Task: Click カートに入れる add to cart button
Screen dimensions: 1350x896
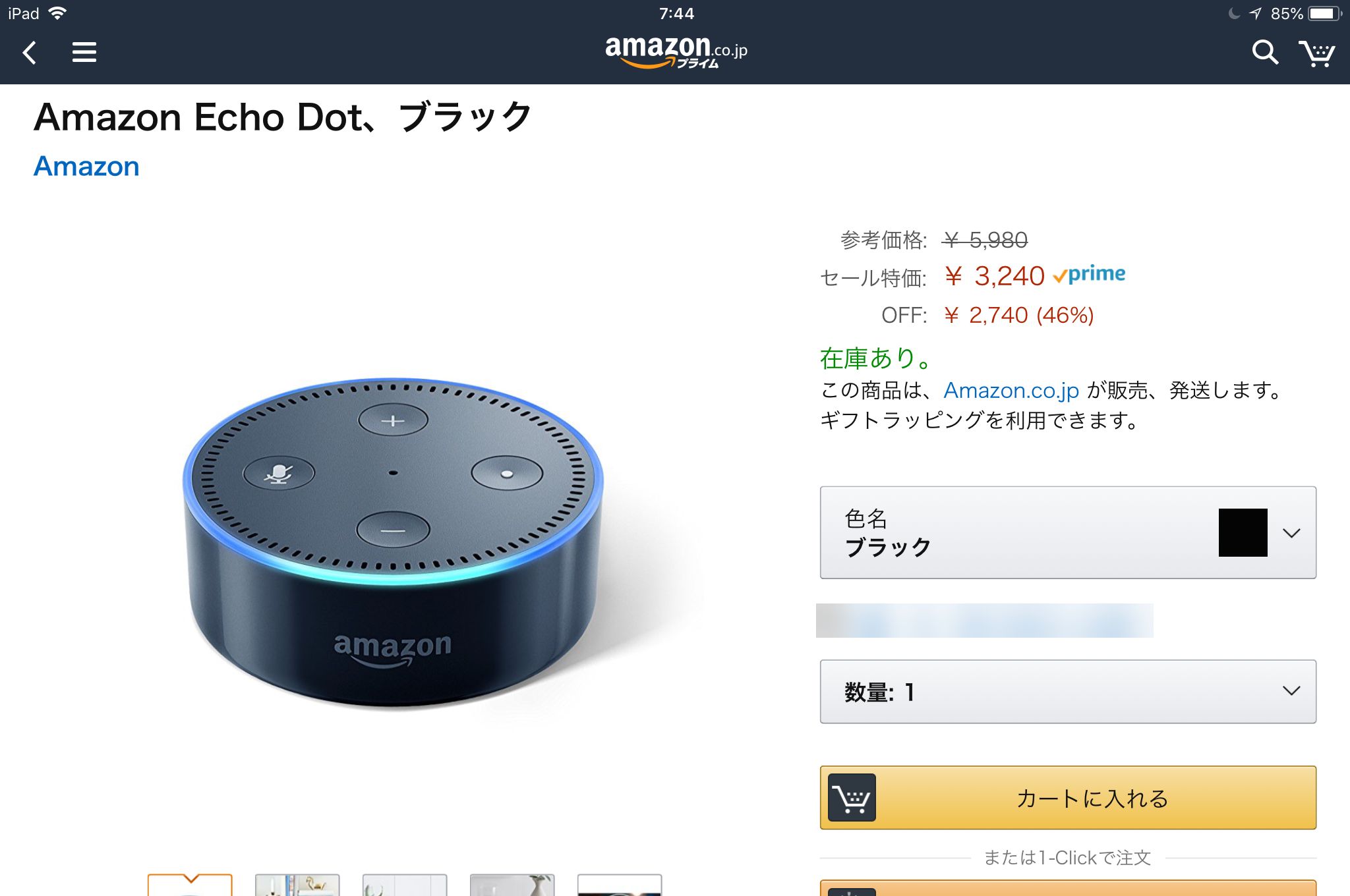Action: click(x=1068, y=797)
